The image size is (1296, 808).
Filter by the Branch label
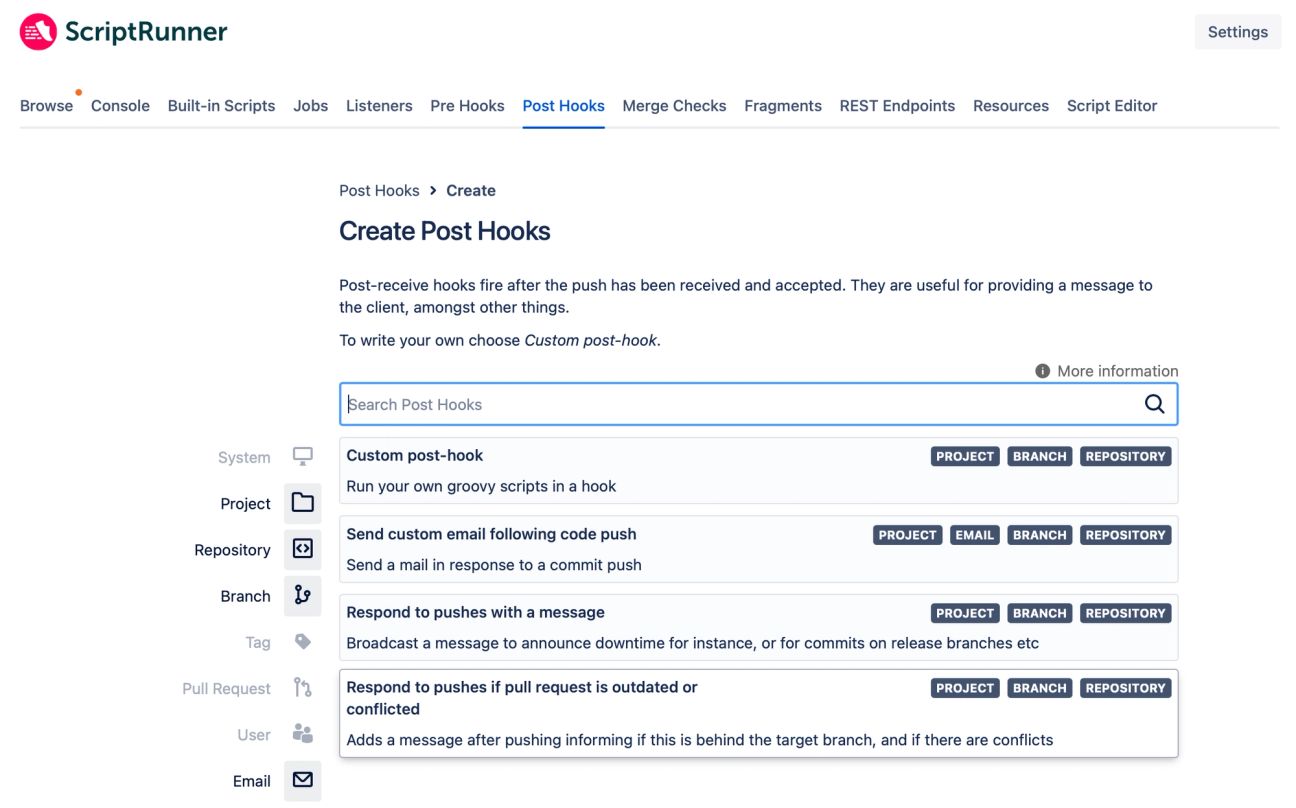point(245,596)
